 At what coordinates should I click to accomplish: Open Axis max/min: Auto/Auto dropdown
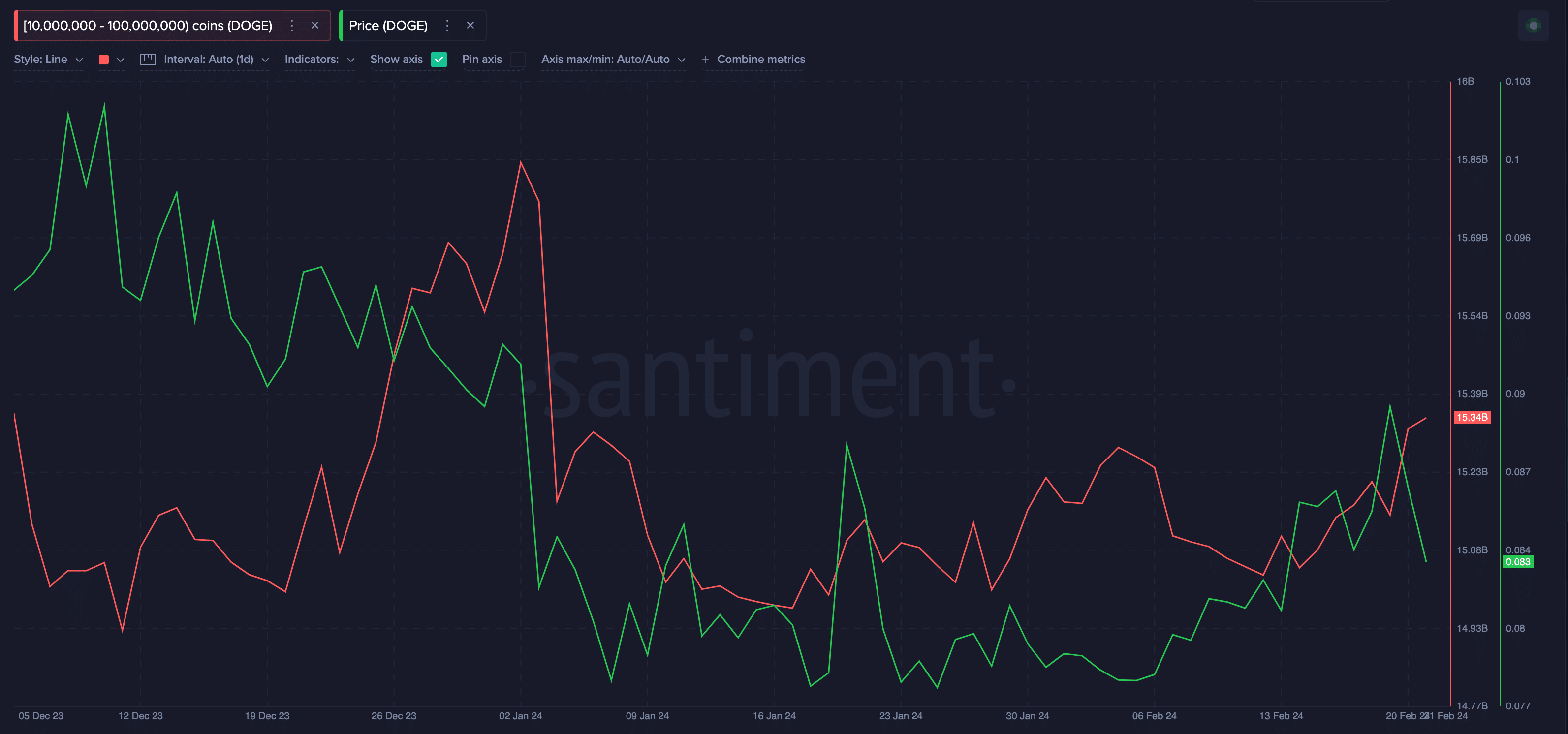point(614,60)
